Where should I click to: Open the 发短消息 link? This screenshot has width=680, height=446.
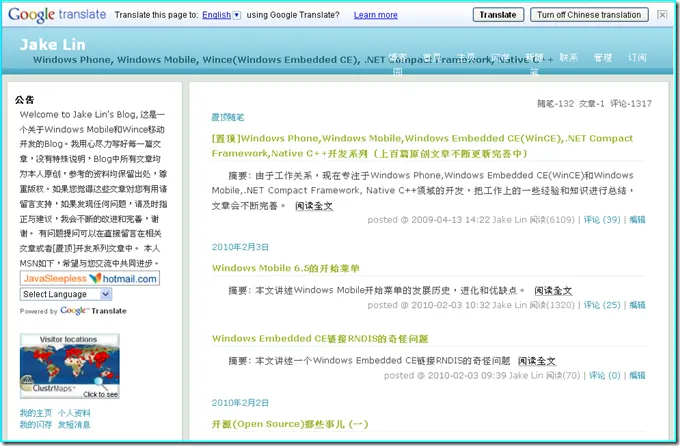(74, 424)
